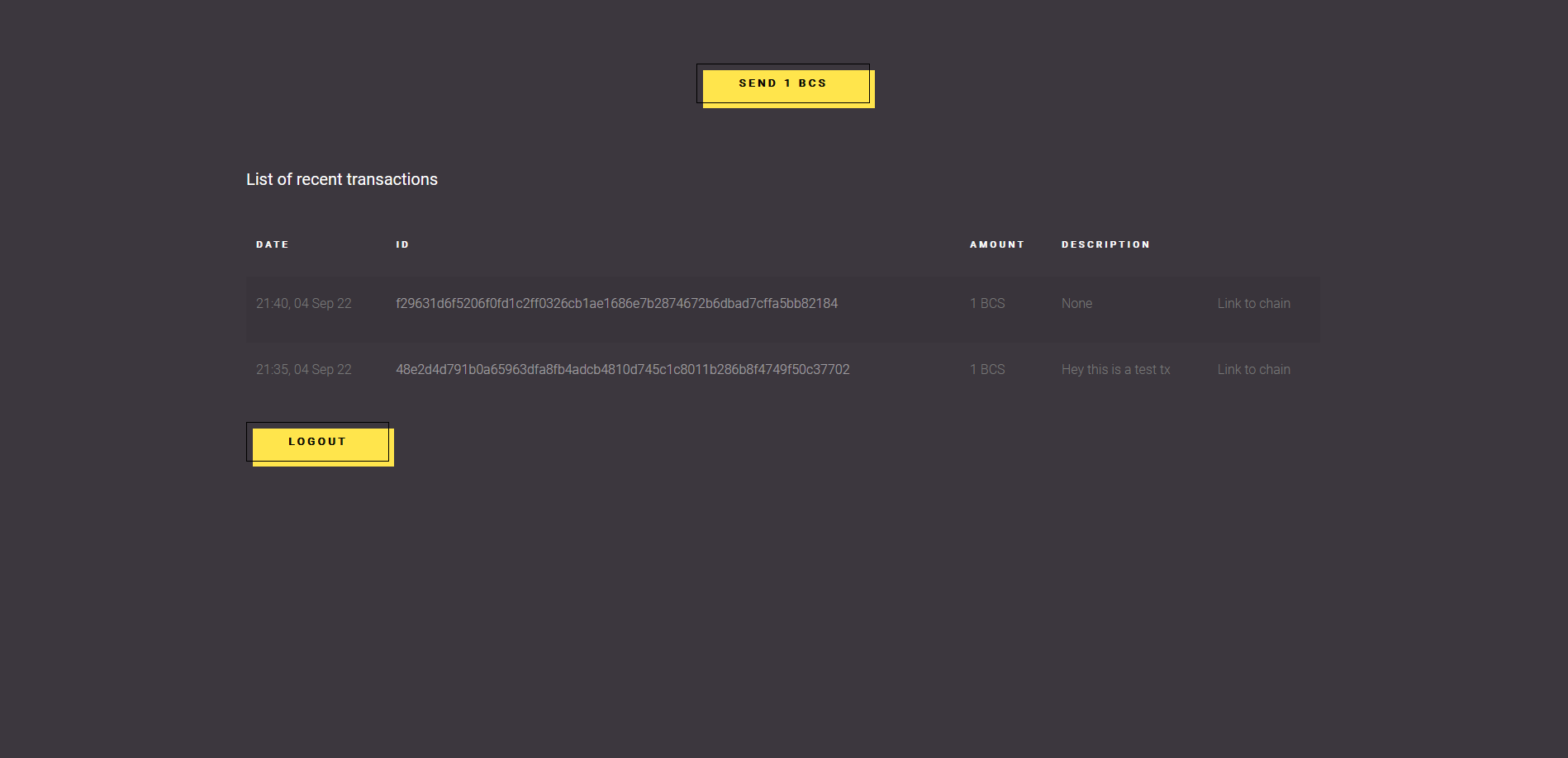Image resolution: width=1568 pixels, height=758 pixels.
Task: Click the None description entry
Action: (1076, 303)
